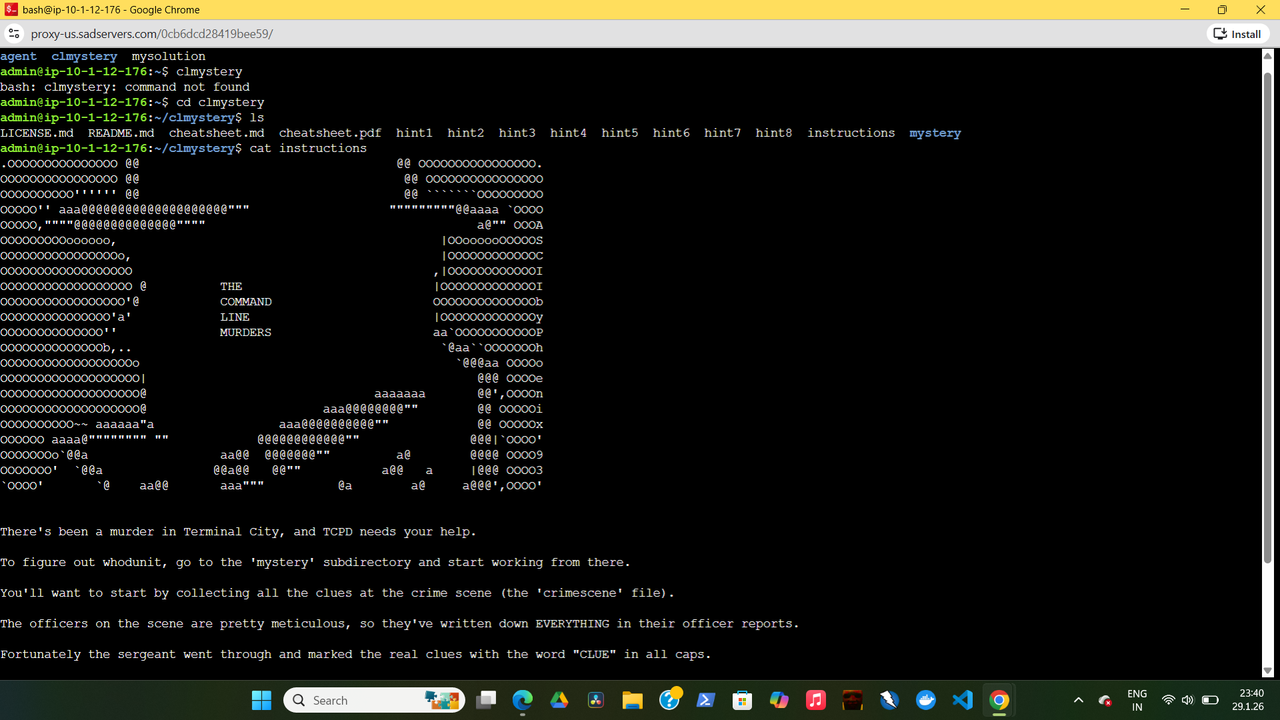1280x720 pixels.
Task: Click 'hint1' in the ls listing
Action: point(414,133)
